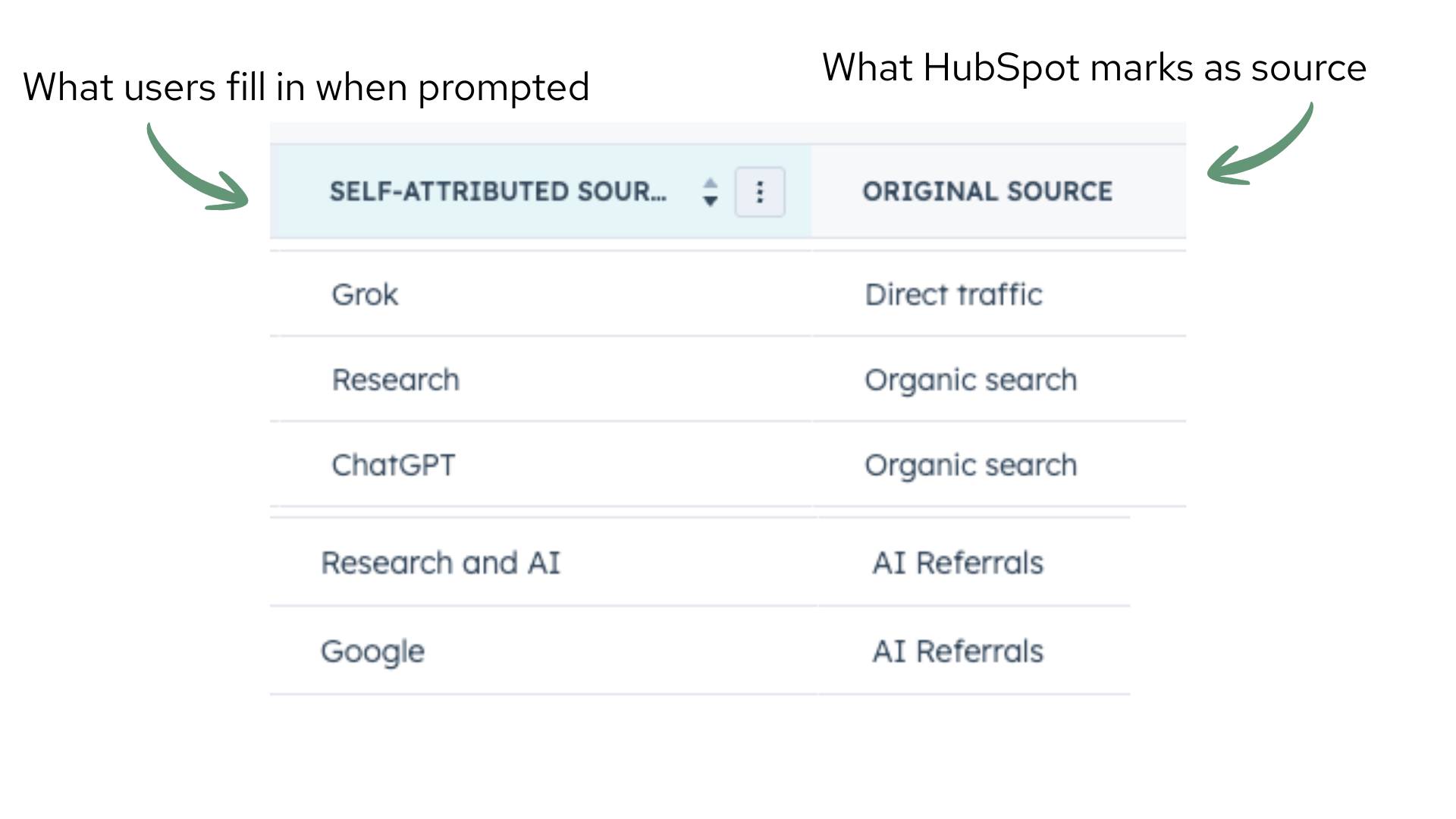Screen dimensions: 1456x819
Task: Click the Direct traffic value
Action: [x=953, y=294]
